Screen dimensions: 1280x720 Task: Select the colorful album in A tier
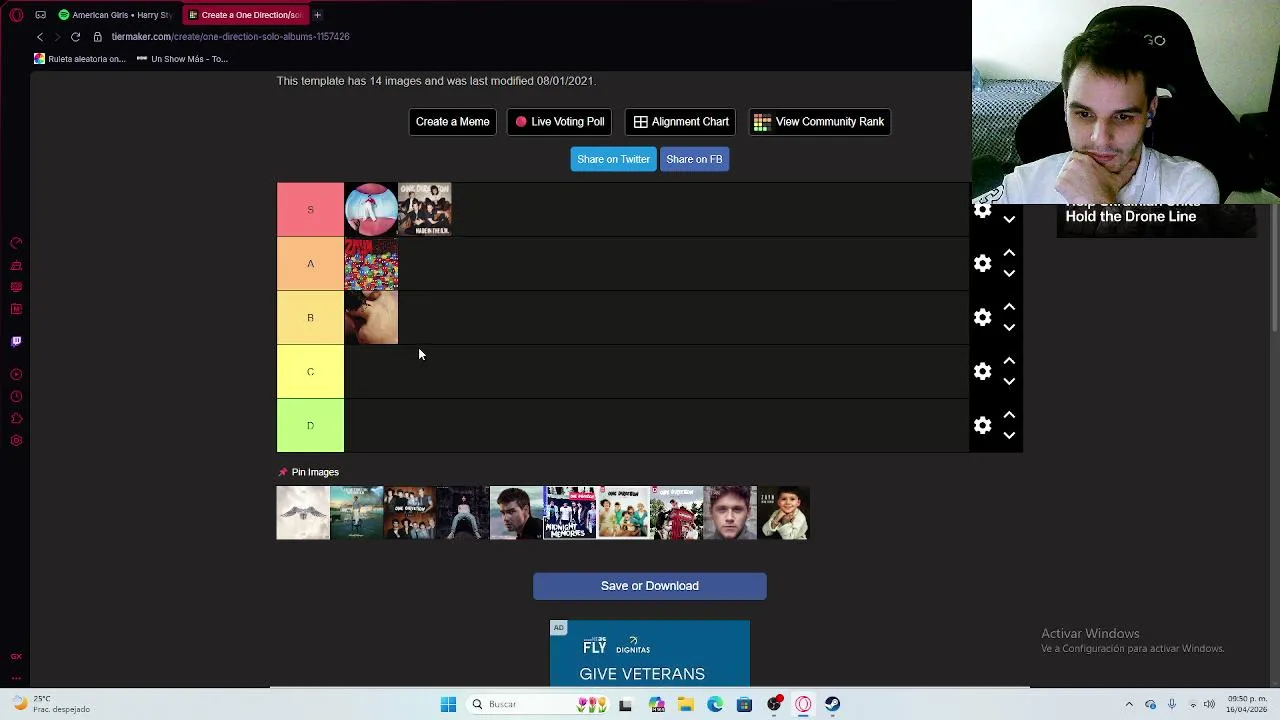[x=371, y=263]
